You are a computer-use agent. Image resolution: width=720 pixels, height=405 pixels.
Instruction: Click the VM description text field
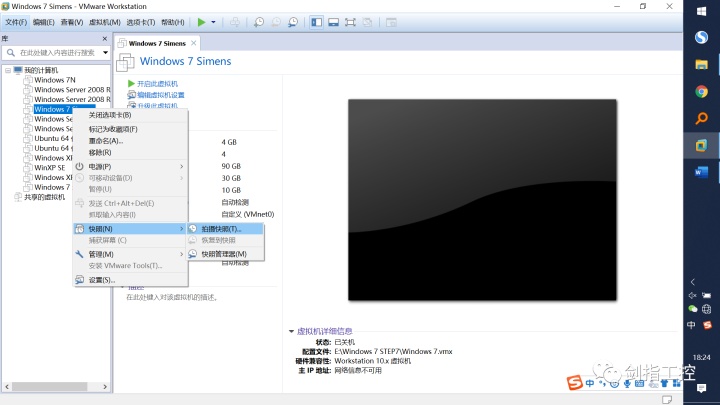pos(172,298)
